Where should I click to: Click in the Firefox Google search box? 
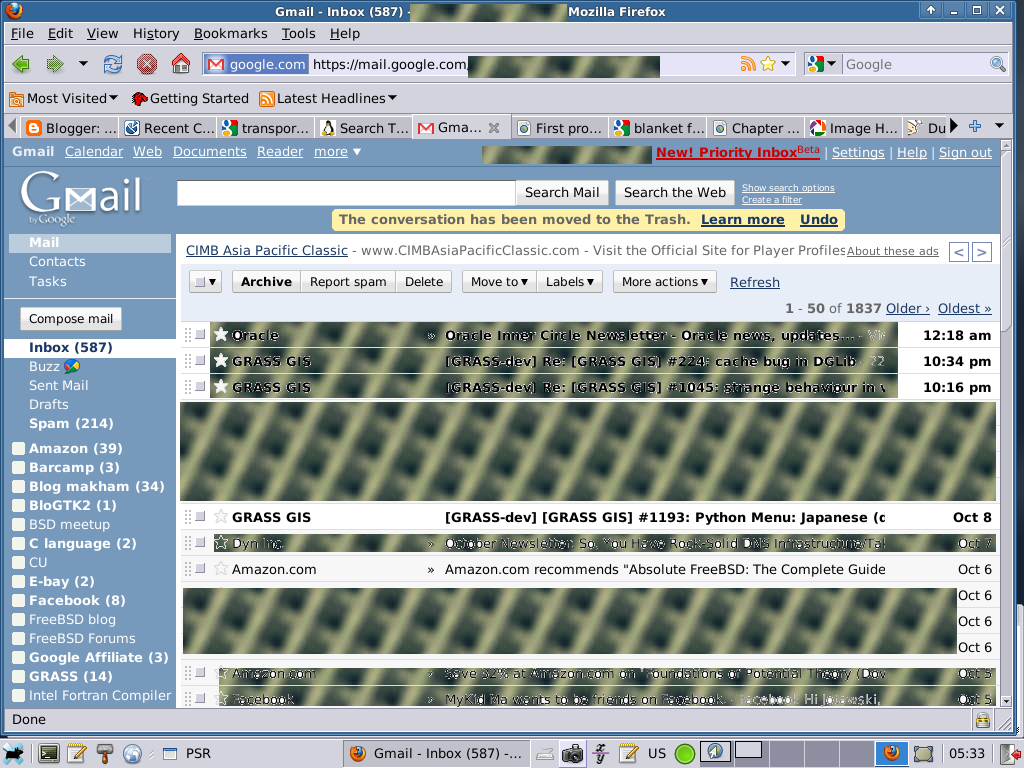916,64
